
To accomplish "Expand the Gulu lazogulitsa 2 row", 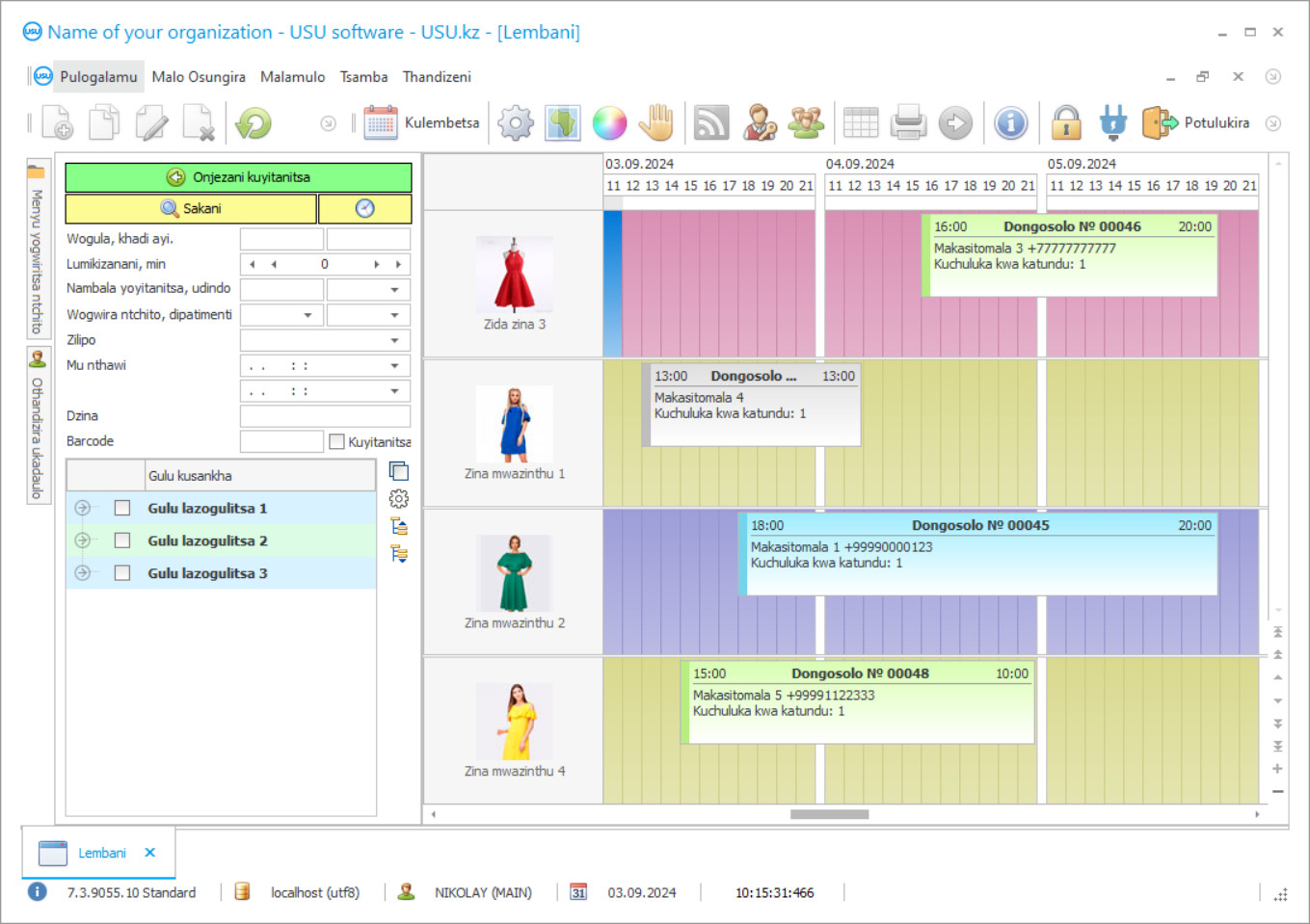I will click(x=83, y=541).
